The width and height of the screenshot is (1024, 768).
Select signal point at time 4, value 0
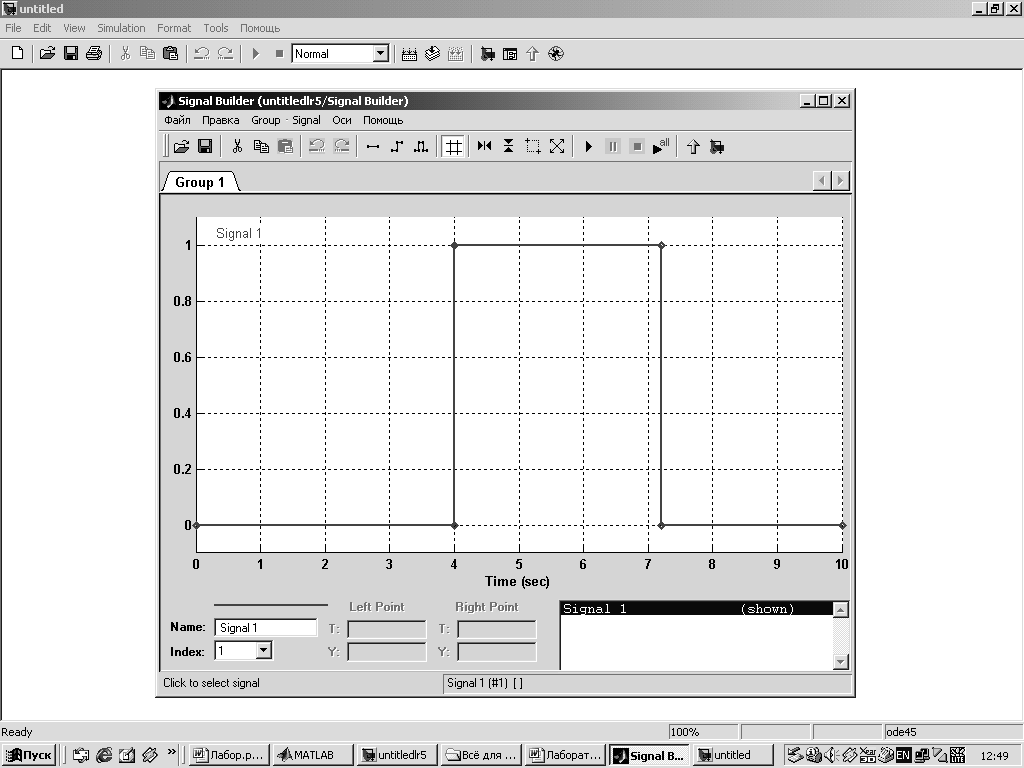click(455, 525)
